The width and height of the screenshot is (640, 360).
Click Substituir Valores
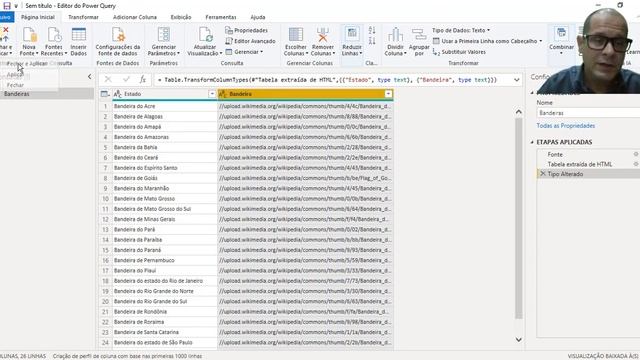pyautogui.click(x=459, y=52)
